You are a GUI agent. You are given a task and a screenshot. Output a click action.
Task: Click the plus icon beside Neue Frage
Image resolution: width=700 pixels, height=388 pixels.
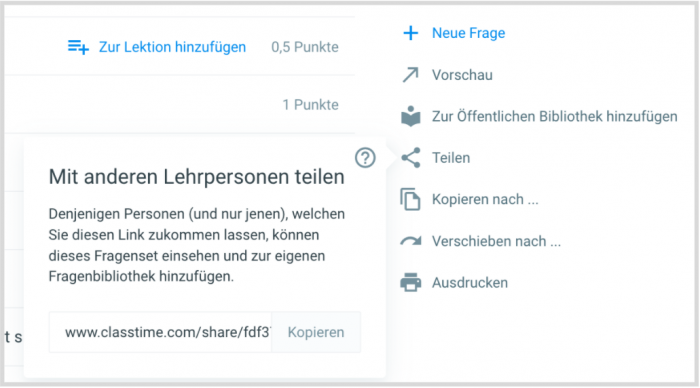click(410, 33)
